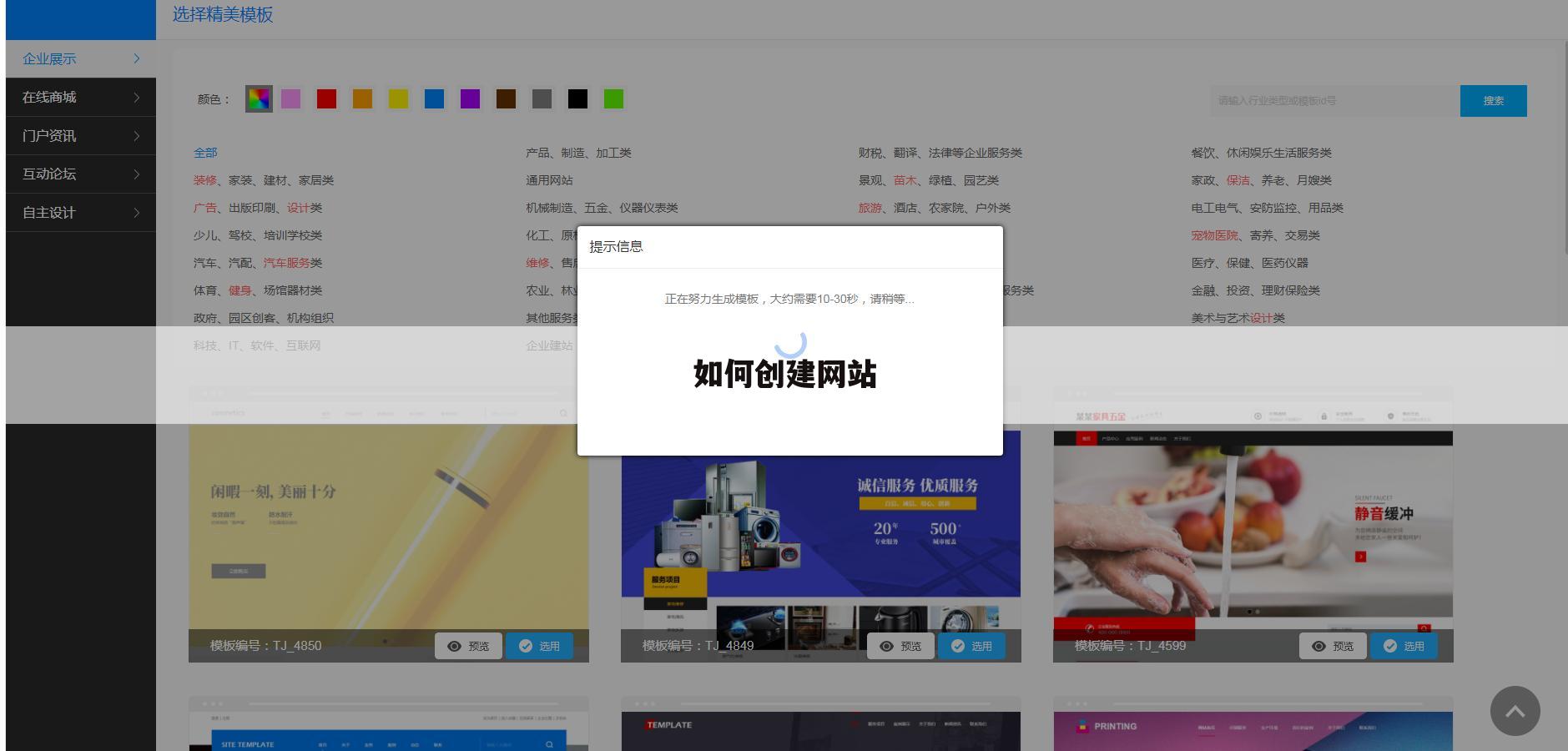Screen dimensions: 1568x751
Task: Preview template TJ_4599
Action: point(1333,646)
